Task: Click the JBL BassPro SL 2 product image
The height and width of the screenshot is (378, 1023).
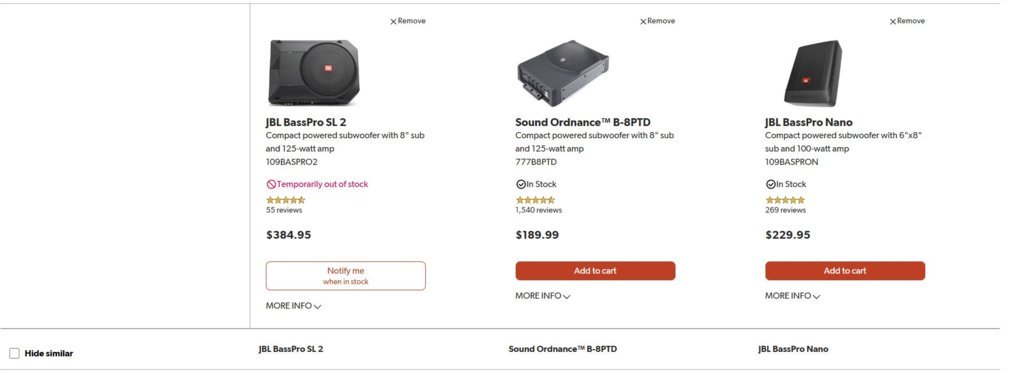Action: click(x=314, y=72)
